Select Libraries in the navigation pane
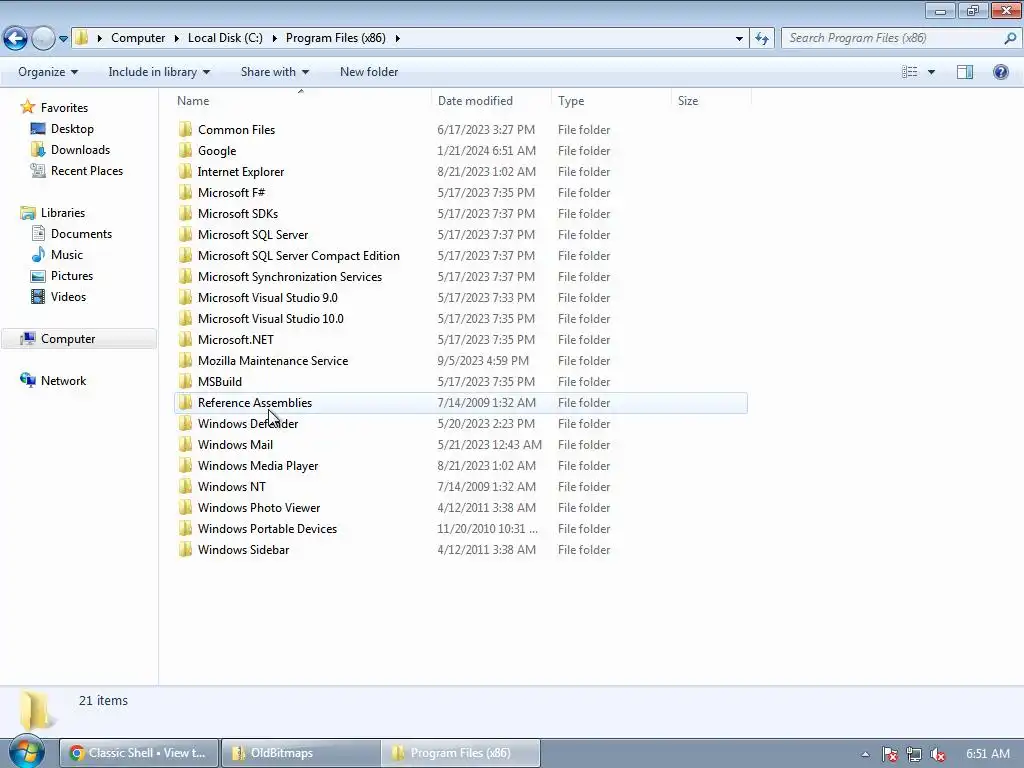The image size is (1024, 768). (63, 213)
